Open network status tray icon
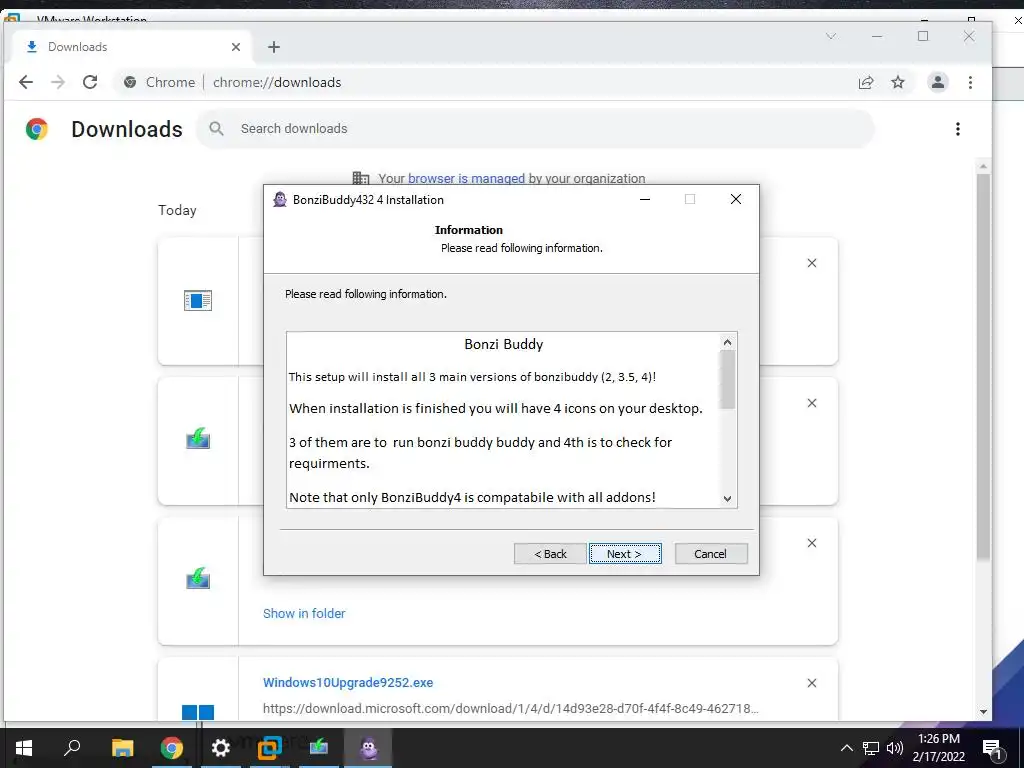 (871, 748)
